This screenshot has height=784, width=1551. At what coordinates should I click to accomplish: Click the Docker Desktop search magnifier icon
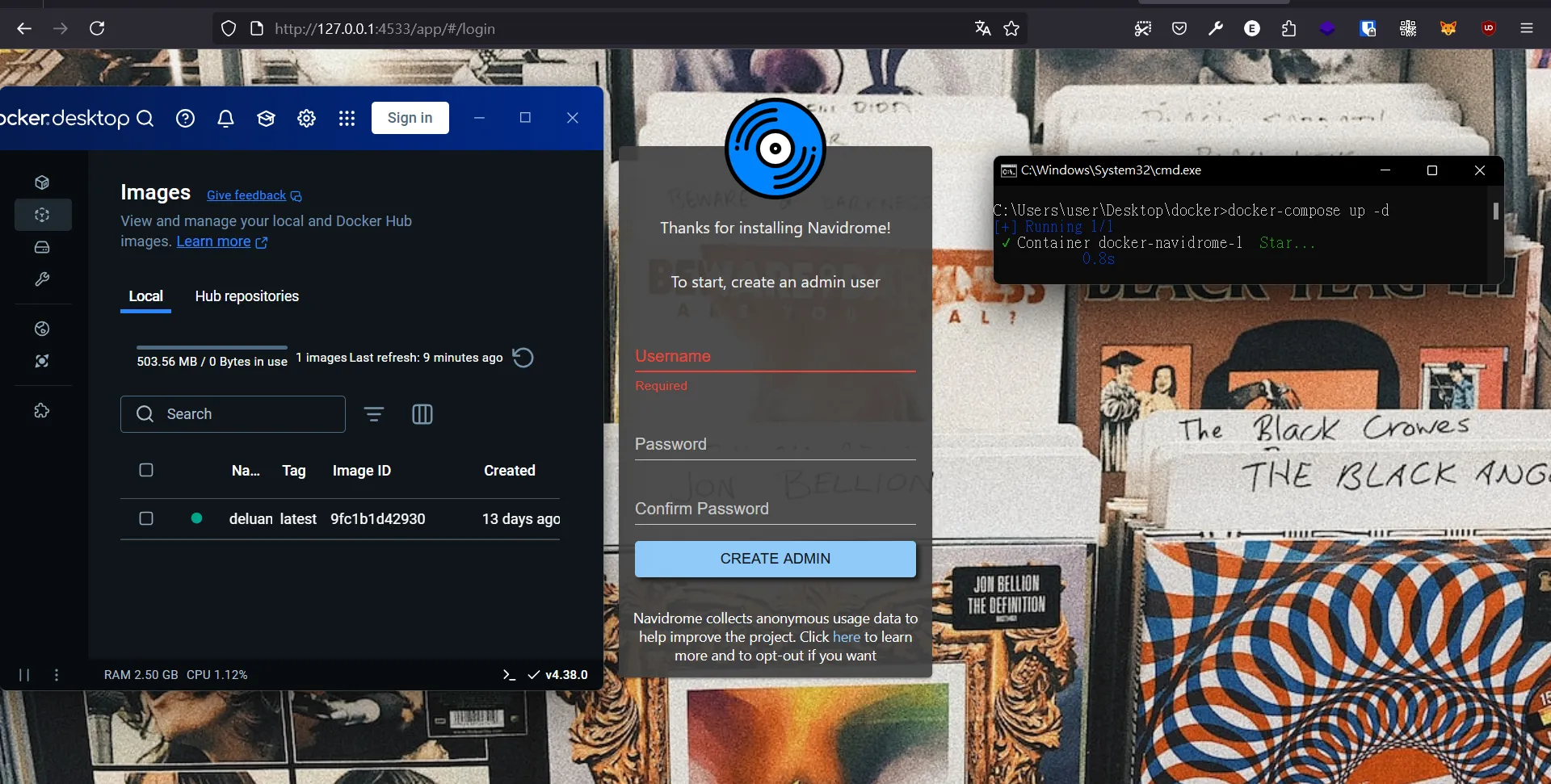pyautogui.click(x=145, y=119)
